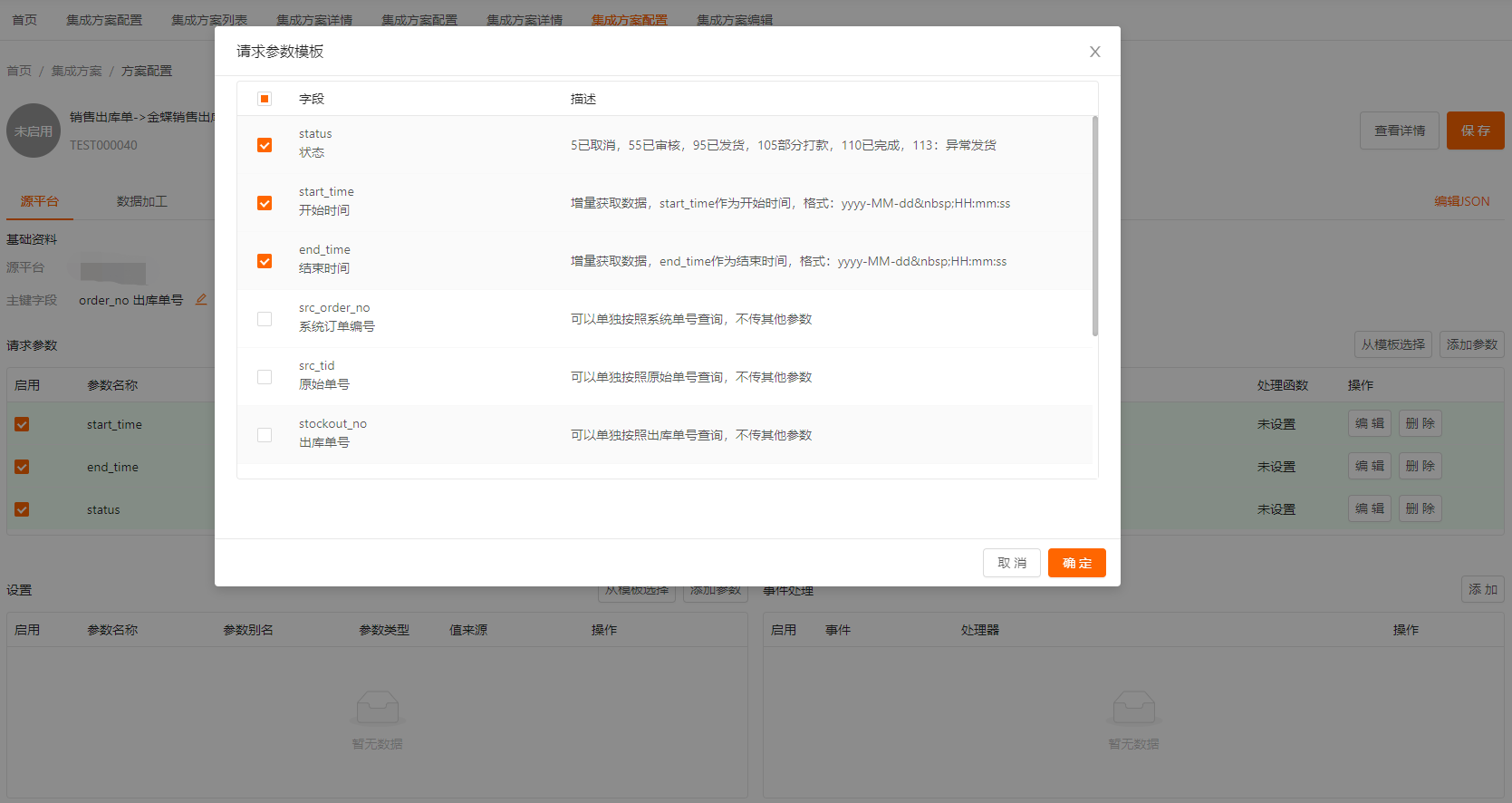Check the src_order_no field checkbox

[x=265, y=319]
